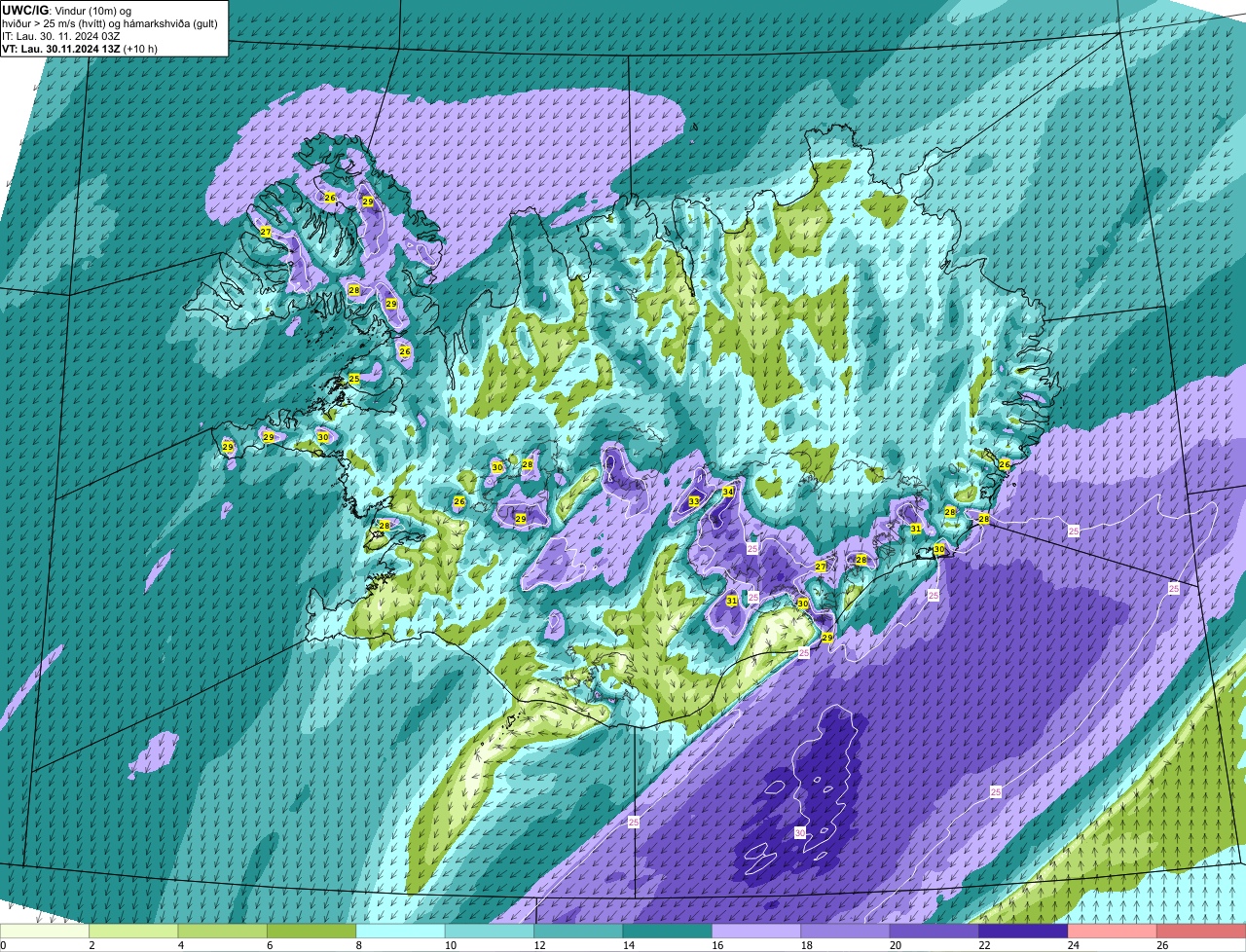Click the initial time "IT: Lau. 30. 11. 2024 03Z"
The width and height of the screenshot is (1246, 952).
(x=61, y=36)
